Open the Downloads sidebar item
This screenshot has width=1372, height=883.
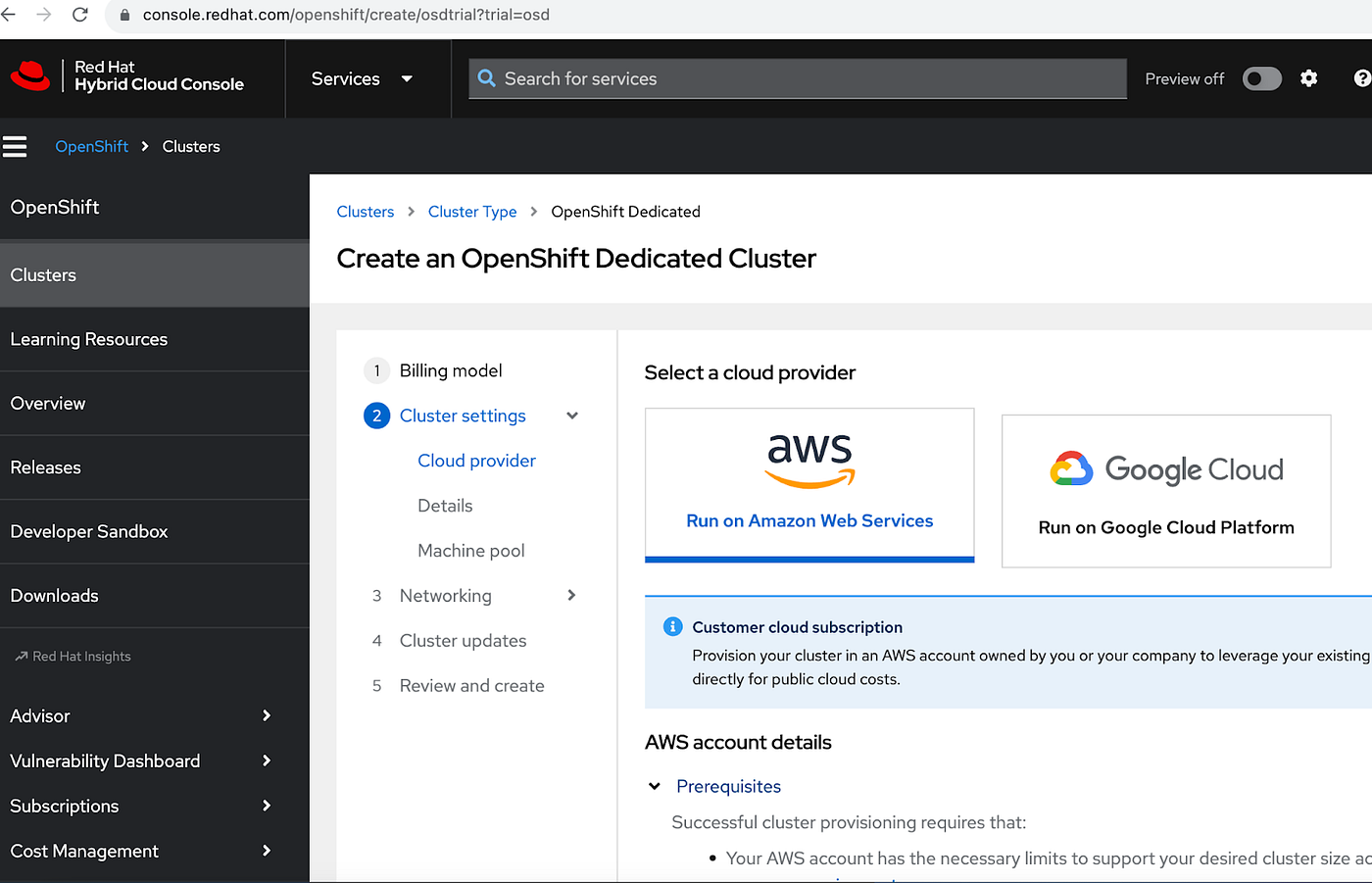[54, 595]
